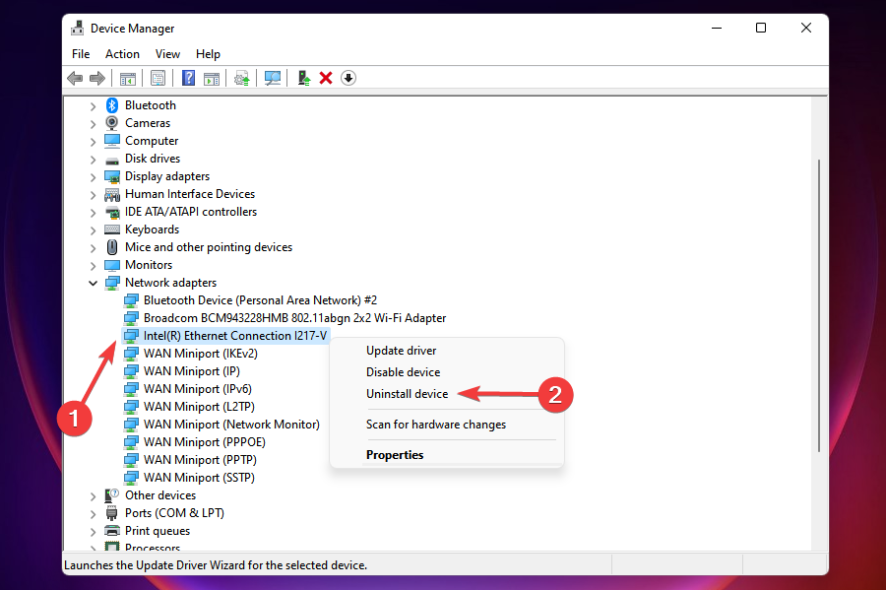Choose Uninstall device from the context menu
Viewport: 886px width, 590px height.
(x=407, y=393)
